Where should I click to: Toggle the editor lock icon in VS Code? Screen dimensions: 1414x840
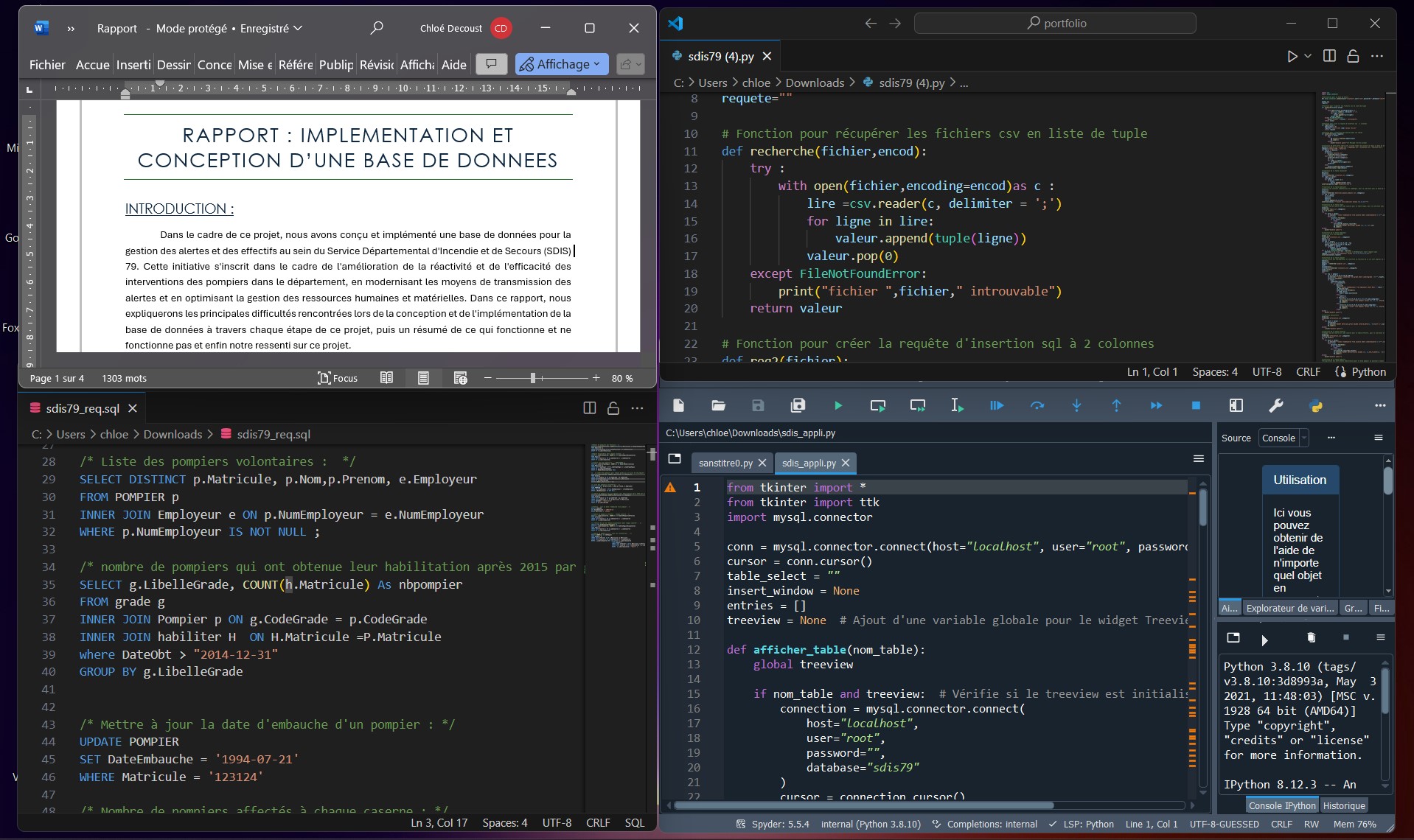pyautogui.click(x=1354, y=55)
